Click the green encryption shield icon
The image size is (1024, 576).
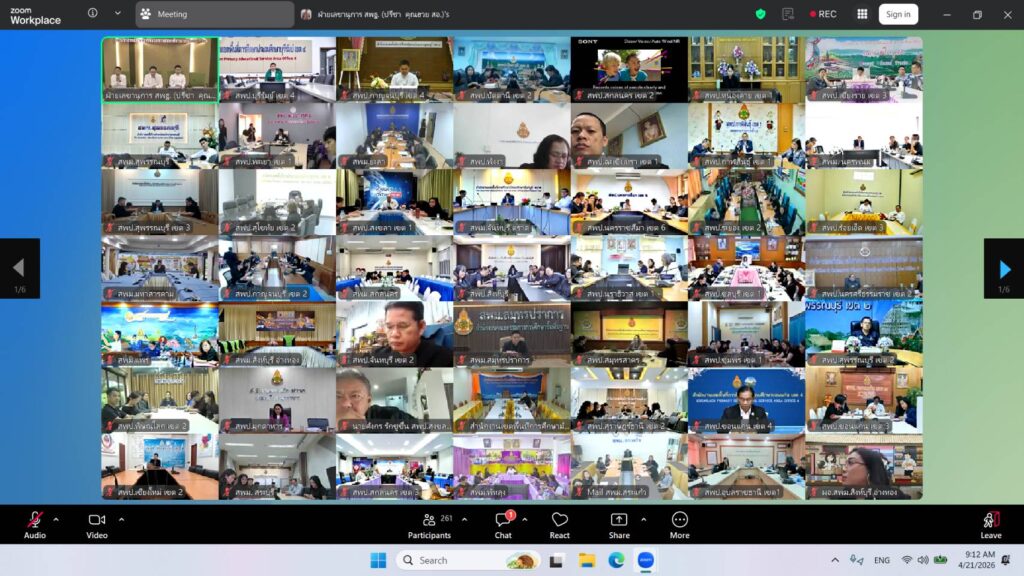tap(758, 13)
